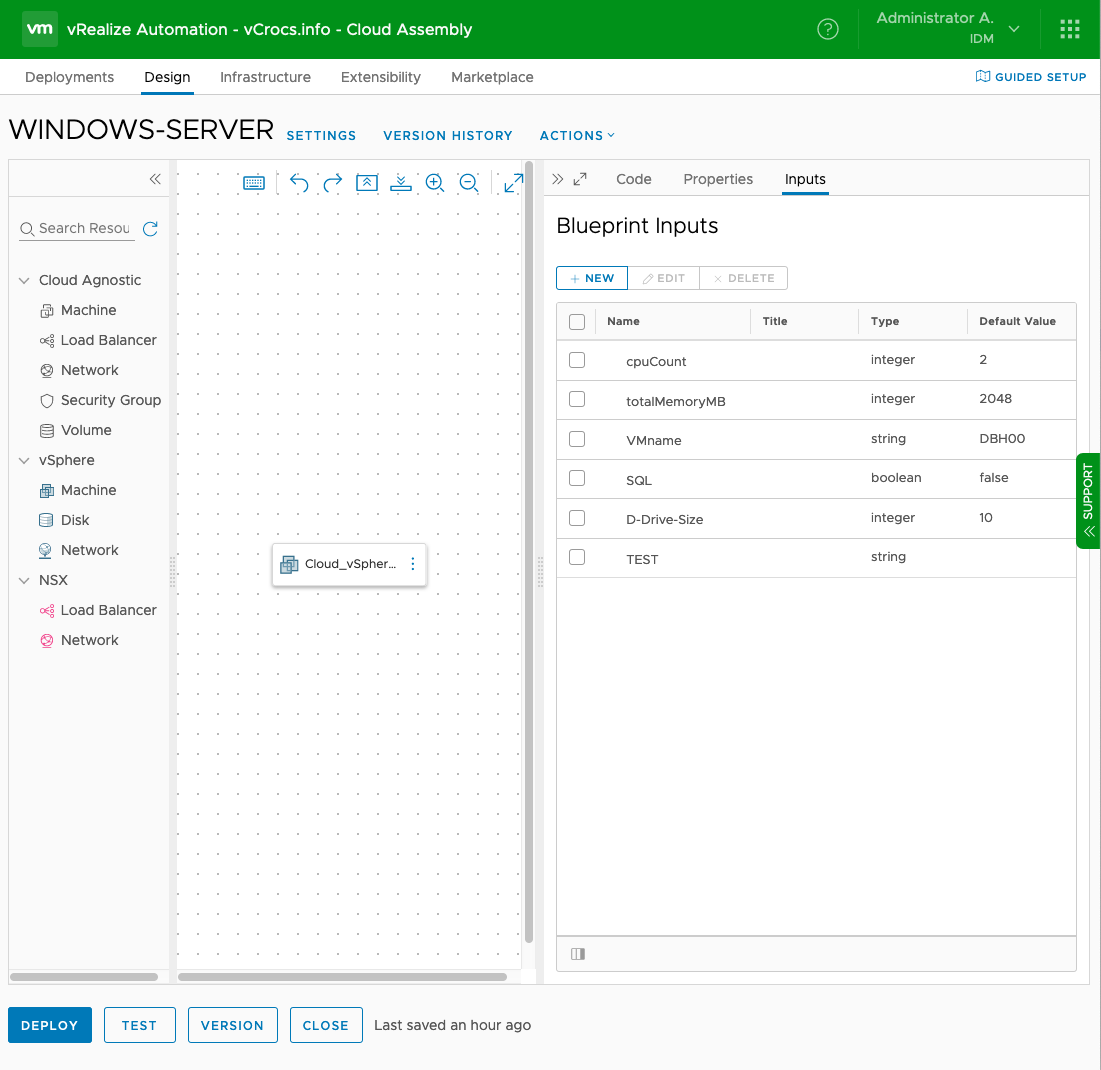Image resolution: width=1101 pixels, height=1070 pixels.
Task: Collapse the Cloud Agnostic resource group
Action: coord(24,281)
